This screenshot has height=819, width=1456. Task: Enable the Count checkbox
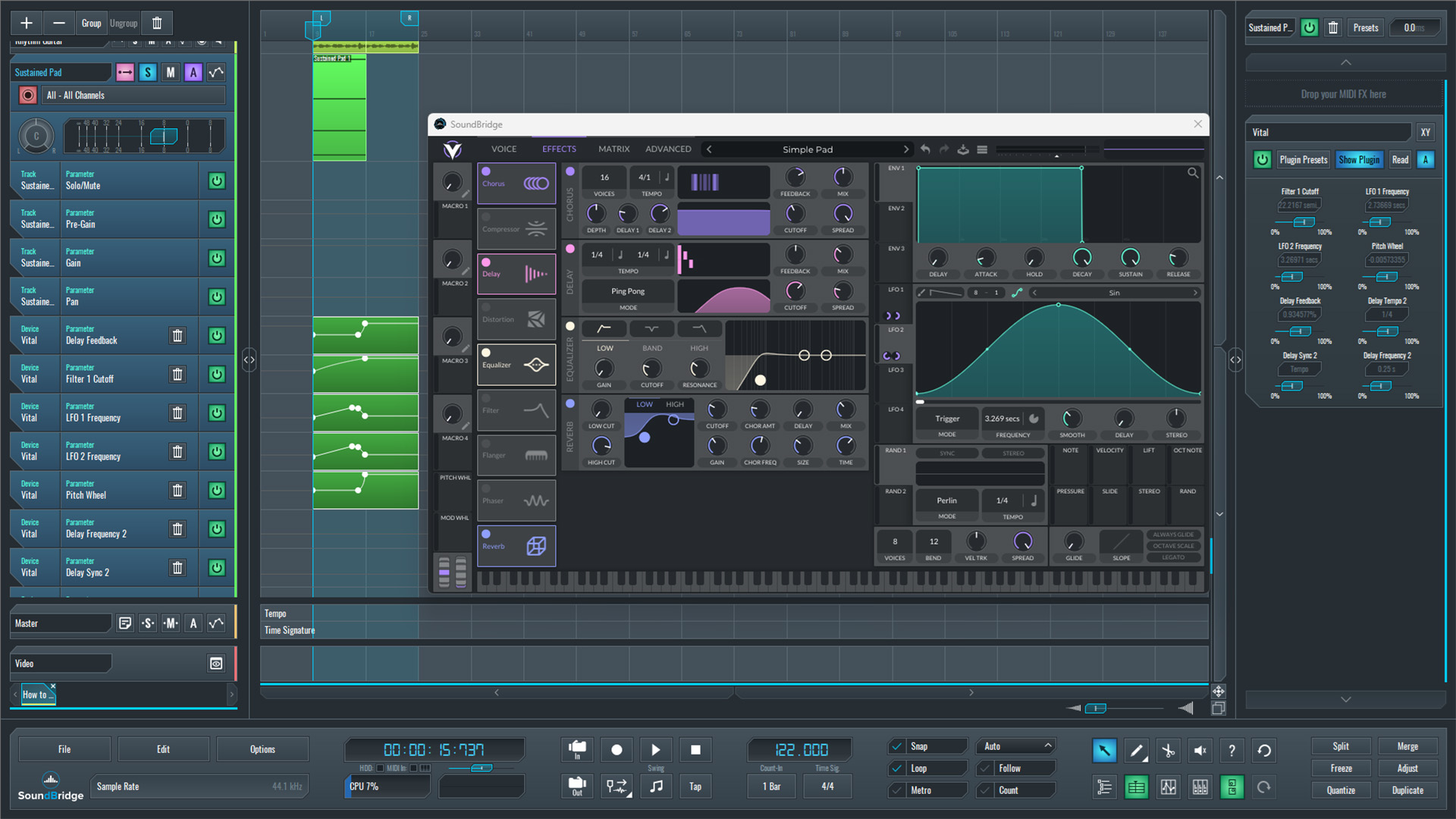(x=986, y=790)
